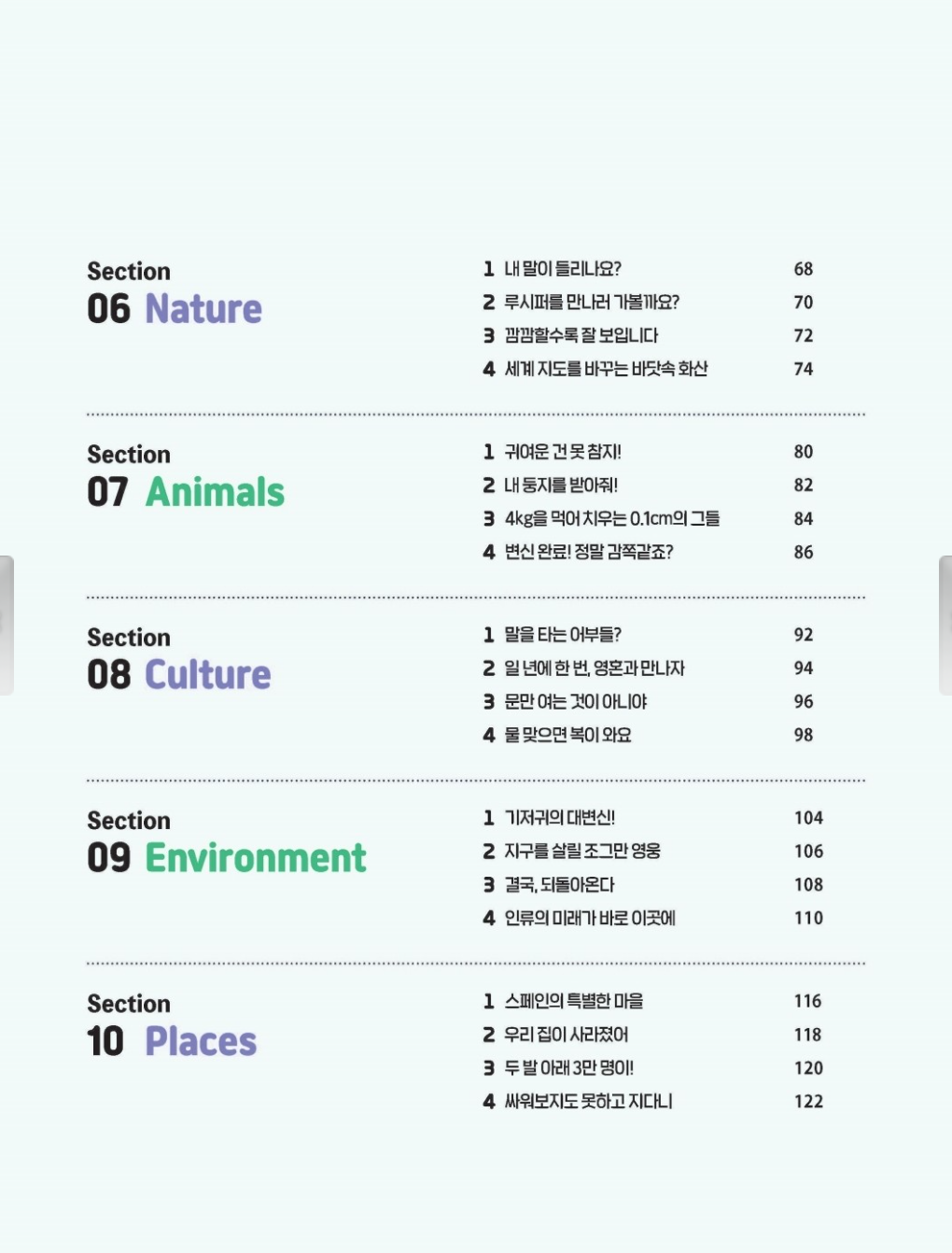
Task: Click the next page handle on right edge
Action: 945,626
